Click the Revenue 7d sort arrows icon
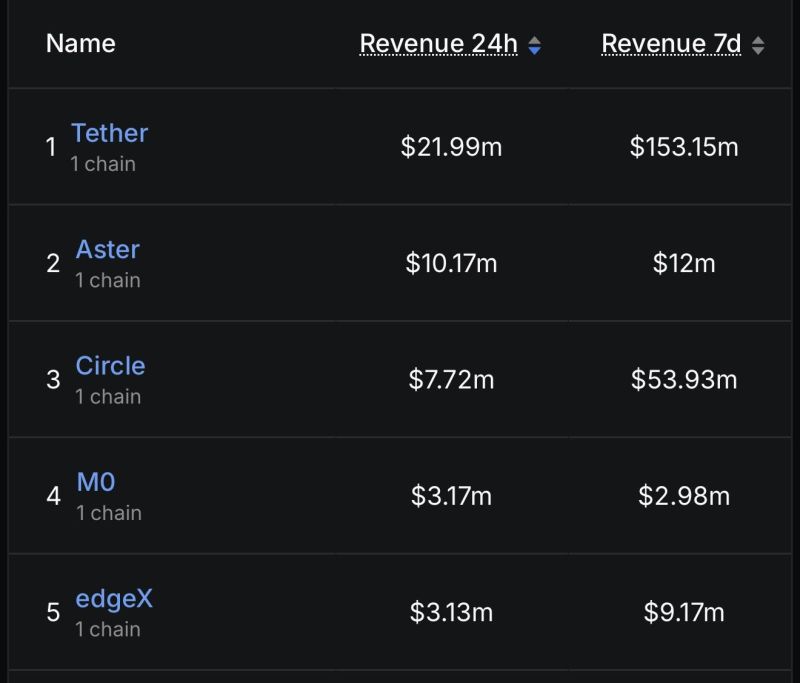 [758, 45]
